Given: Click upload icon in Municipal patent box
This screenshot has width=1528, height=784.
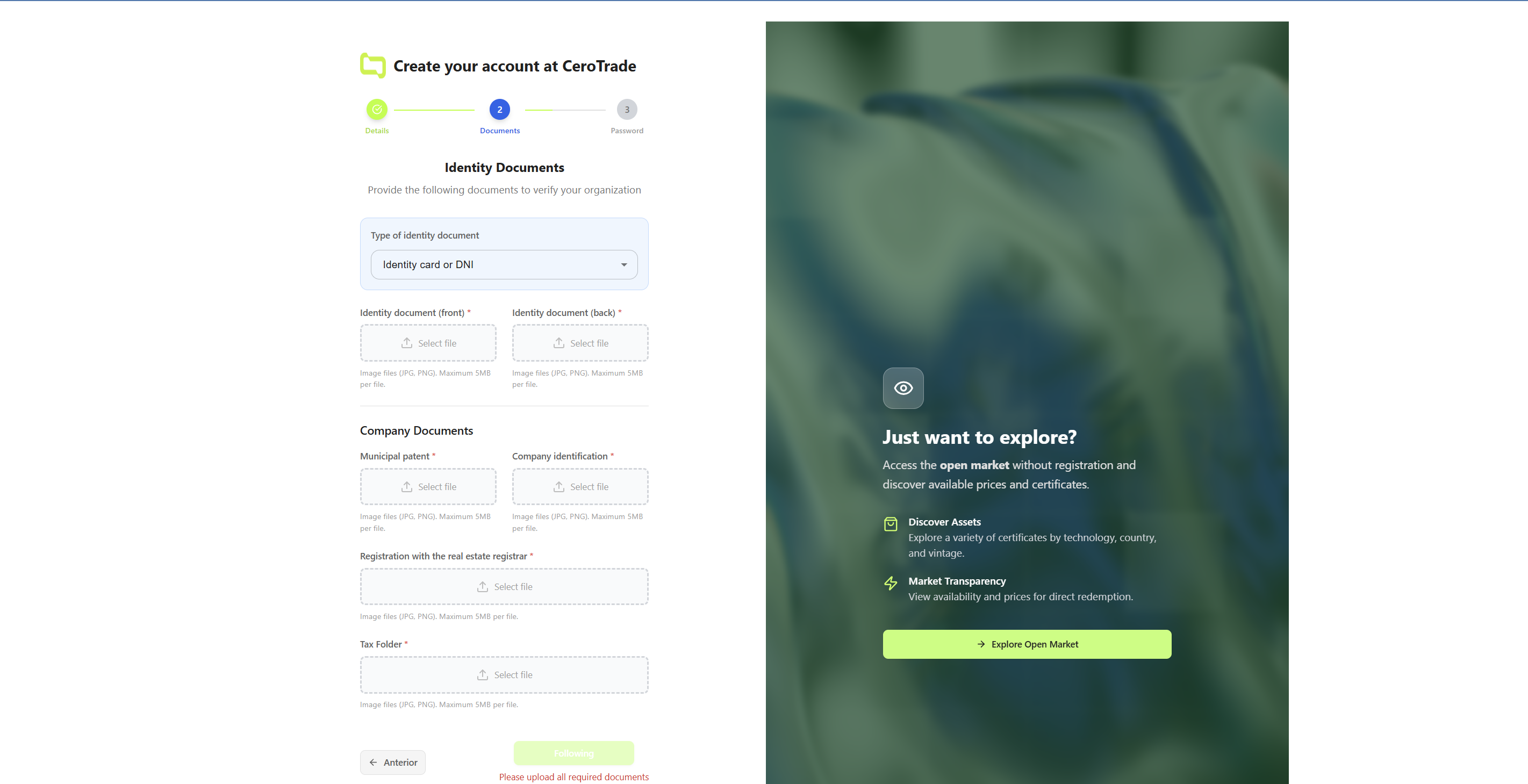Looking at the screenshot, I should tap(407, 486).
